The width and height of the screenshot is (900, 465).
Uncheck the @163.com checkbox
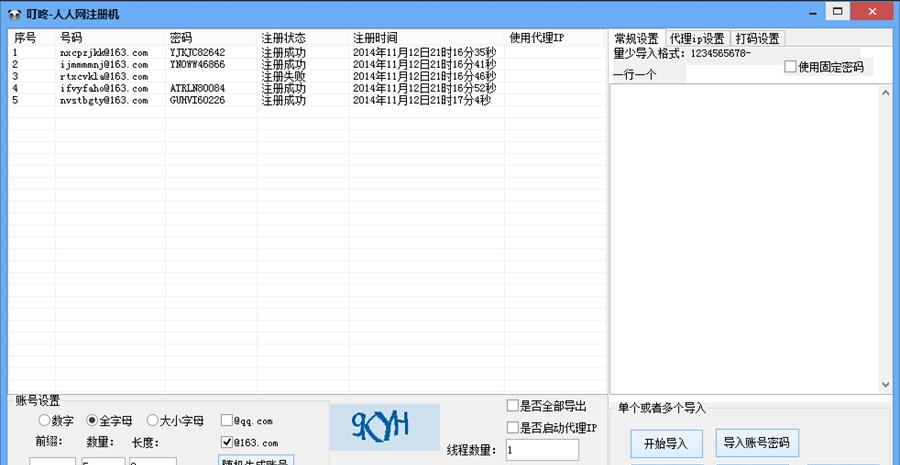(x=227, y=442)
